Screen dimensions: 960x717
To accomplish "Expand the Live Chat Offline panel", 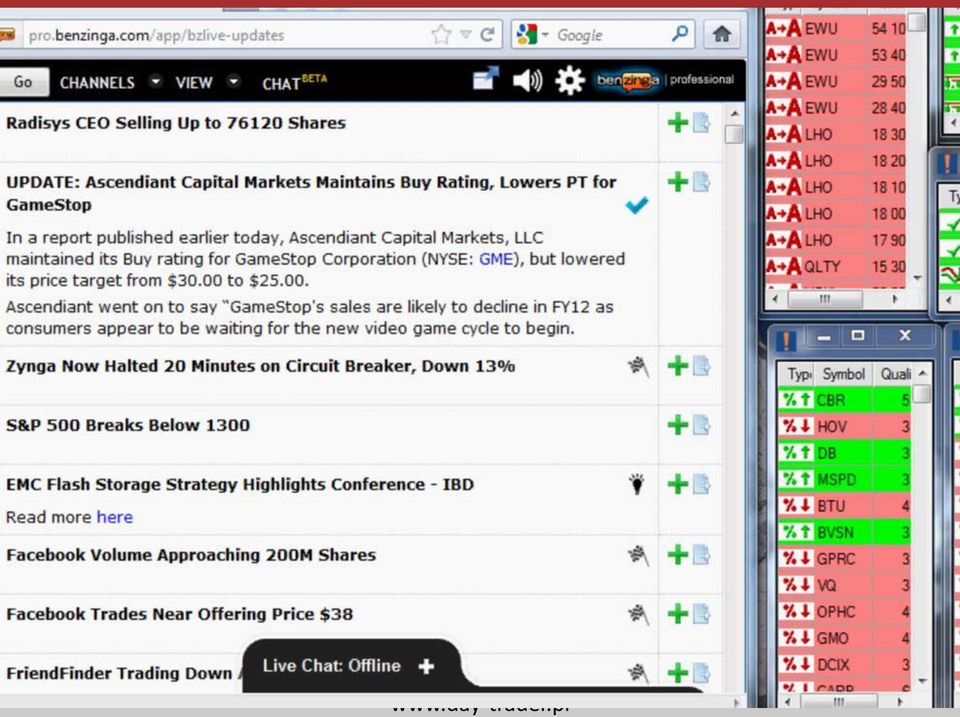I will (x=427, y=666).
